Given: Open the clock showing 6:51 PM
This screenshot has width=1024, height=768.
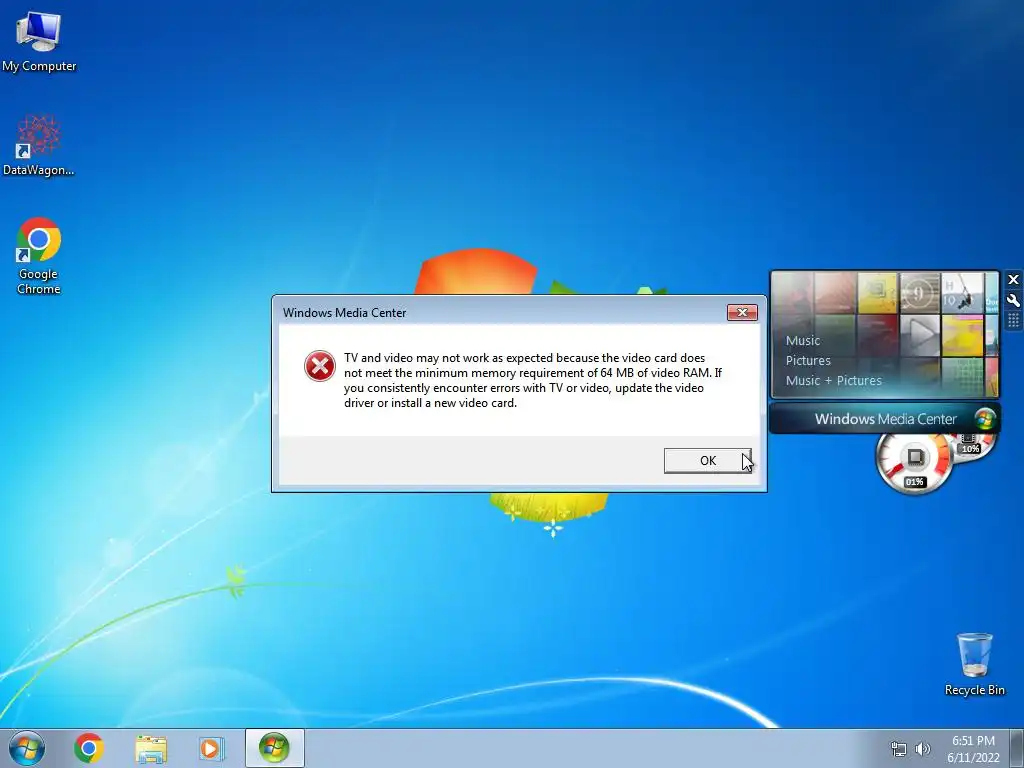Looking at the screenshot, I should tap(973, 749).
